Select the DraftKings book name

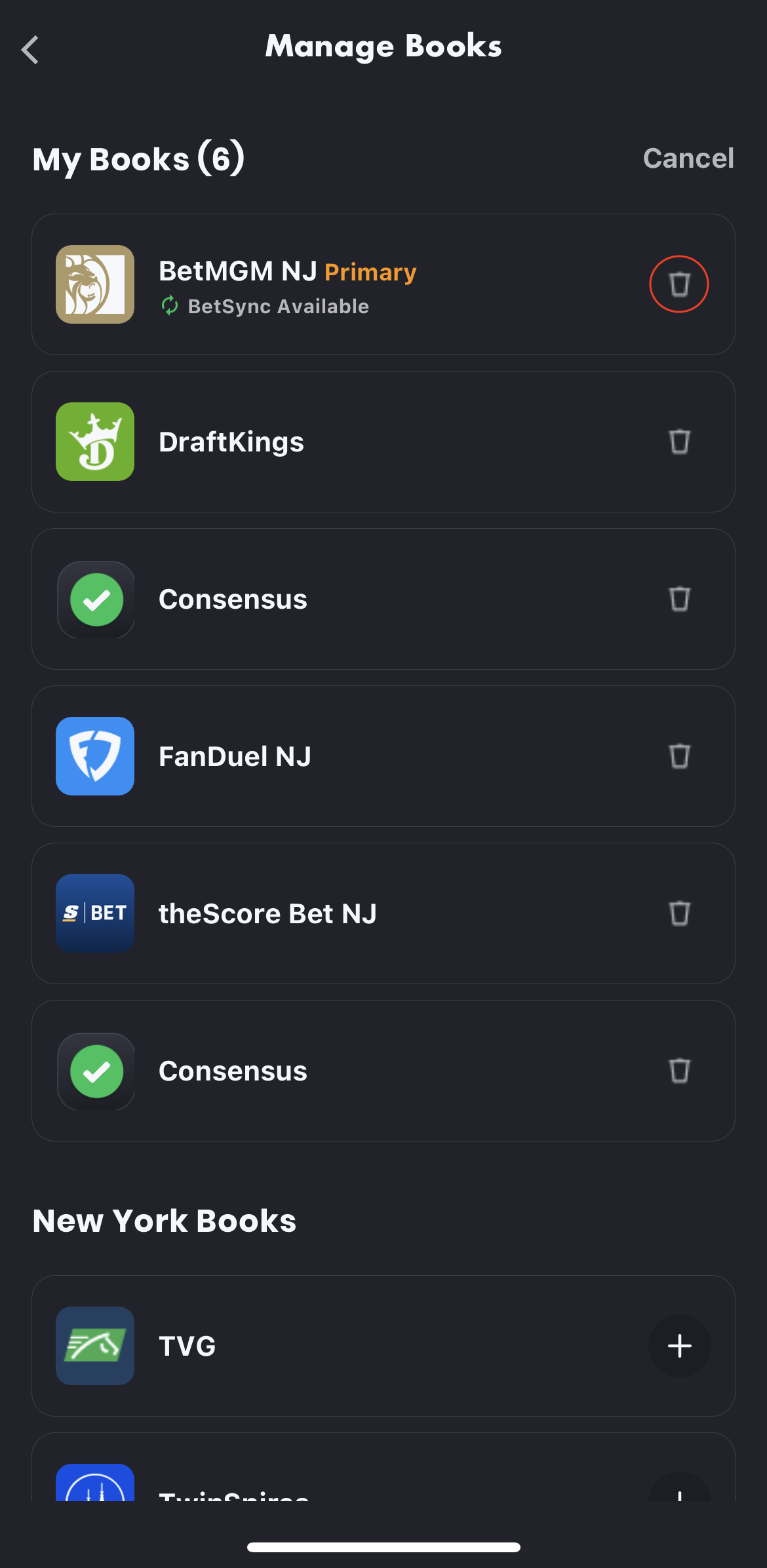pos(231,442)
